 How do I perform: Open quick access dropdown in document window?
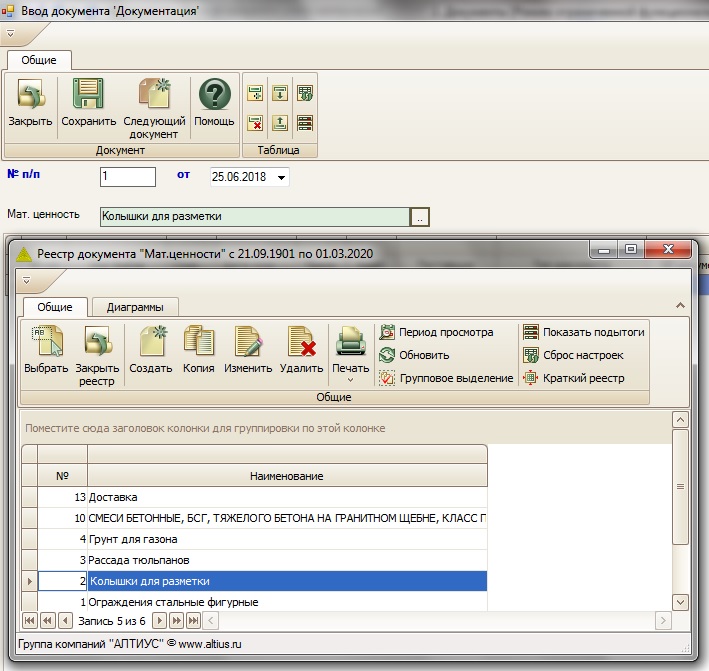coord(10,33)
